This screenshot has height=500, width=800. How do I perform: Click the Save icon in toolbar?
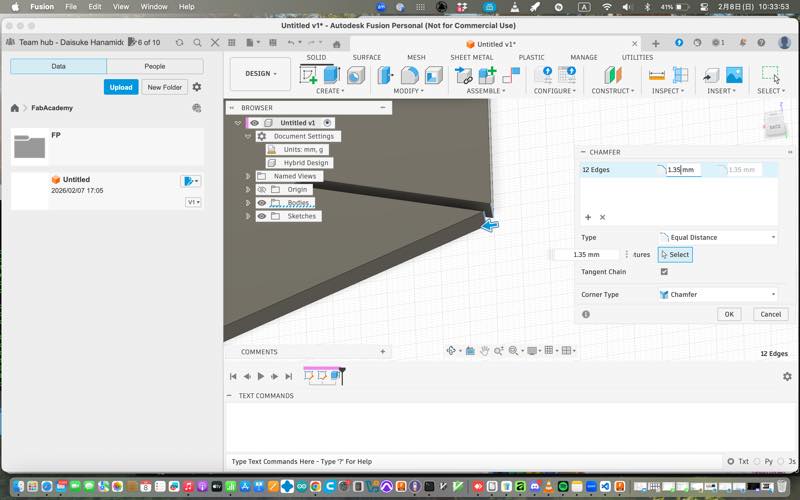click(272, 42)
